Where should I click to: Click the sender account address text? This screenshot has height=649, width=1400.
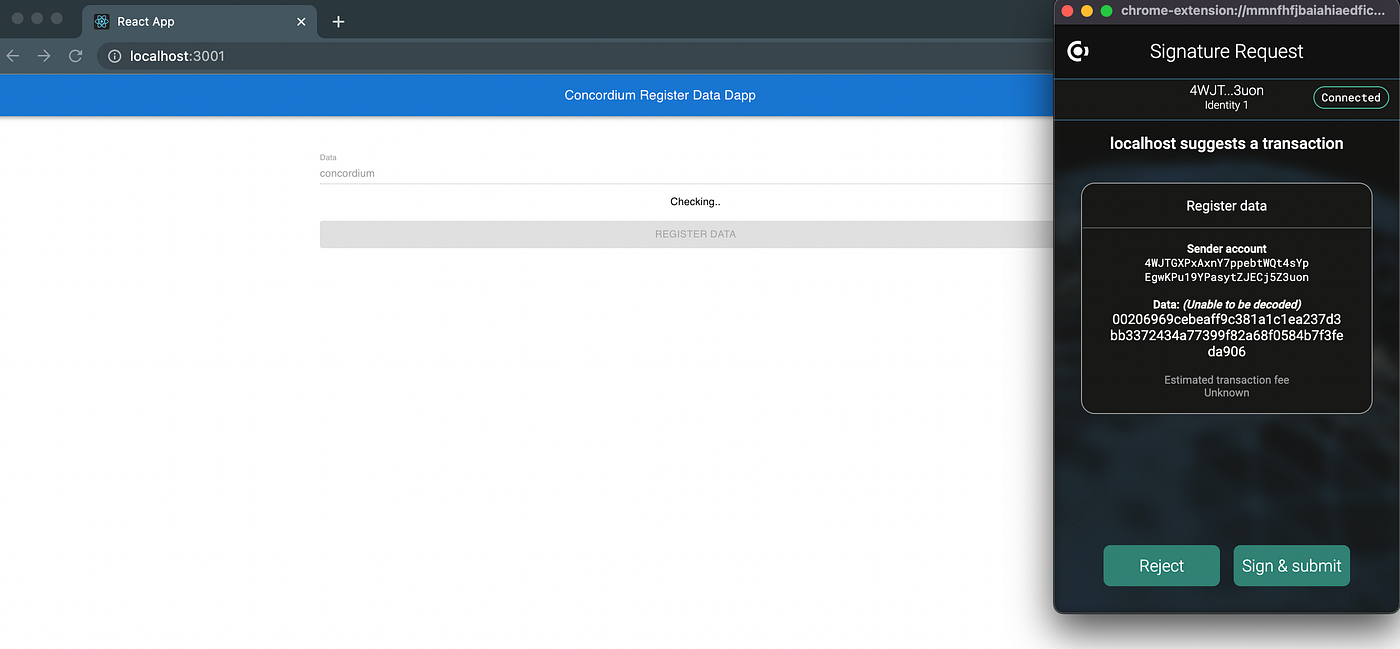(1226, 270)
